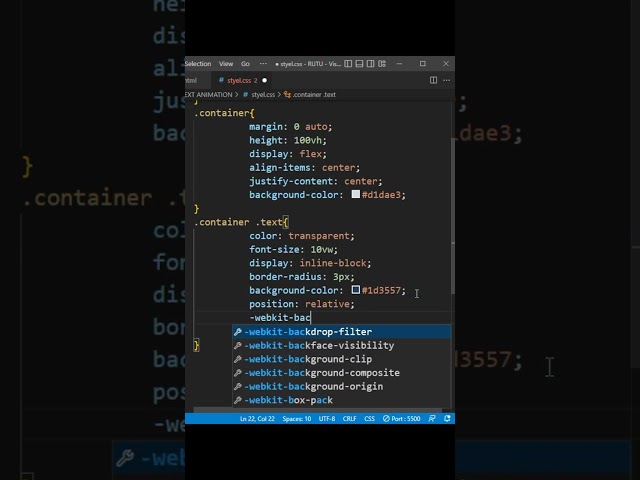Select -webkit-backdrop-filter suggestion
This screenshot has height=480, width=640.
click(x=342, y=332)
